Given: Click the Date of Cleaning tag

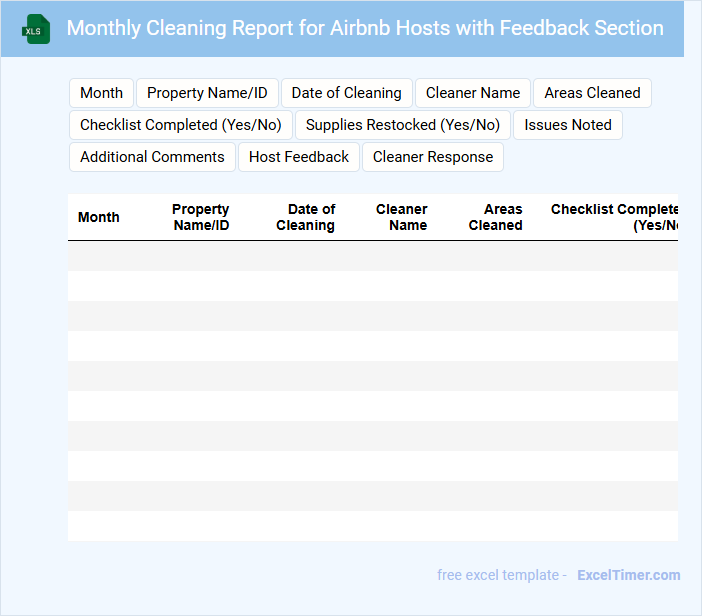Looking at the screenshot, I should tap(346, 93).
